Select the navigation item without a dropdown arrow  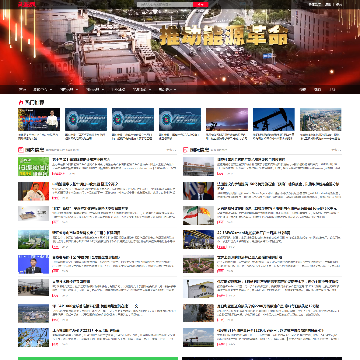(118, 89)
